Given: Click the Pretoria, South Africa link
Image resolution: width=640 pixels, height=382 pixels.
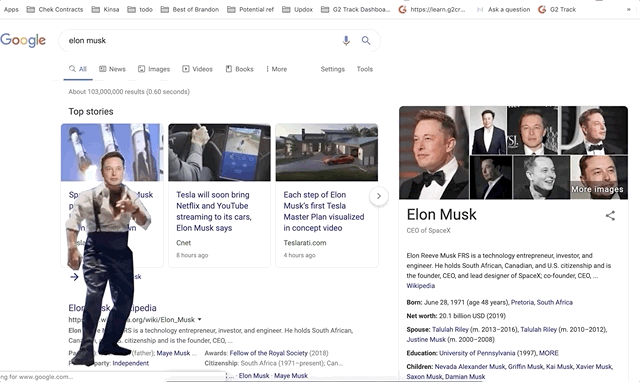Looking at the screenshot, I should click(542, 302).
